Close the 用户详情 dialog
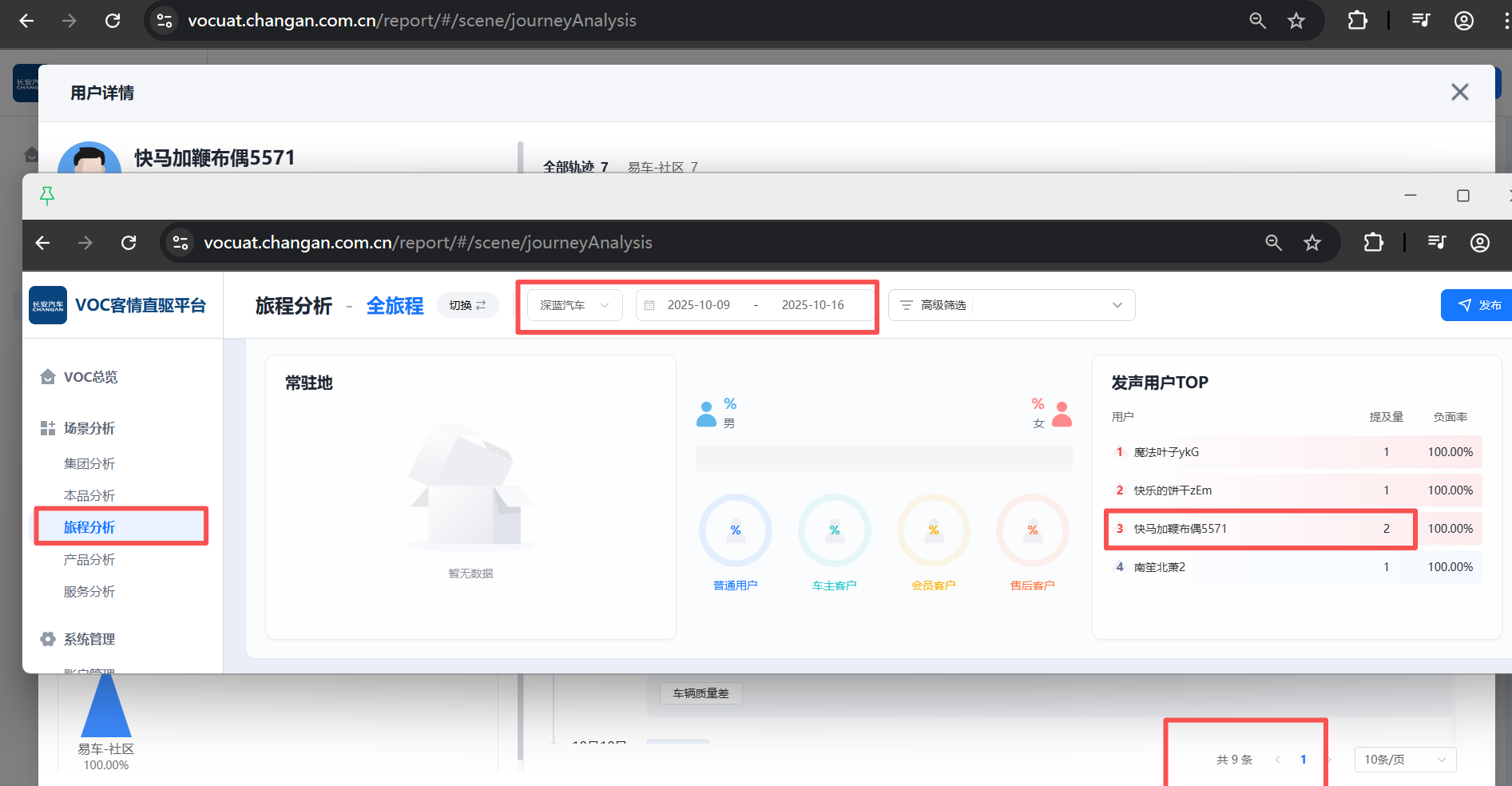 tap(1459, 93)
